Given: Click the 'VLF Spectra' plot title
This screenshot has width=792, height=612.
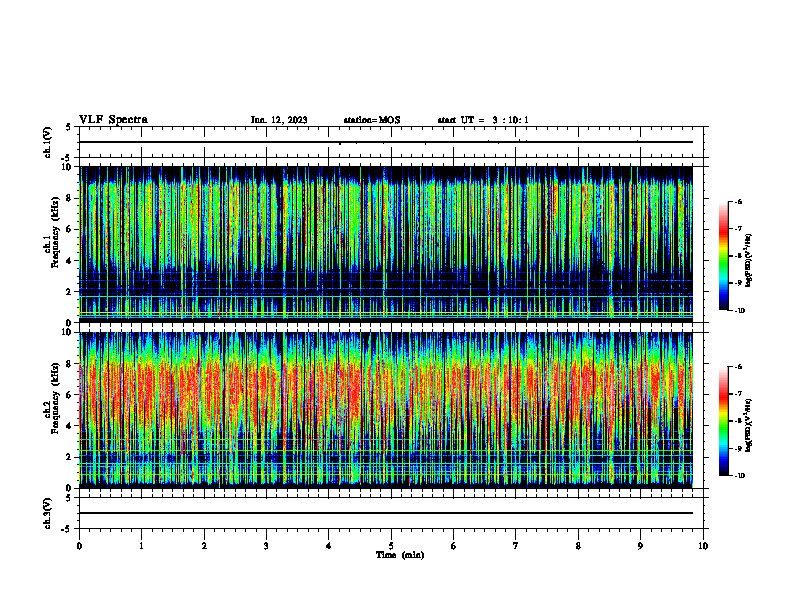Looking at the screenshot, I should tap(113, 120).
